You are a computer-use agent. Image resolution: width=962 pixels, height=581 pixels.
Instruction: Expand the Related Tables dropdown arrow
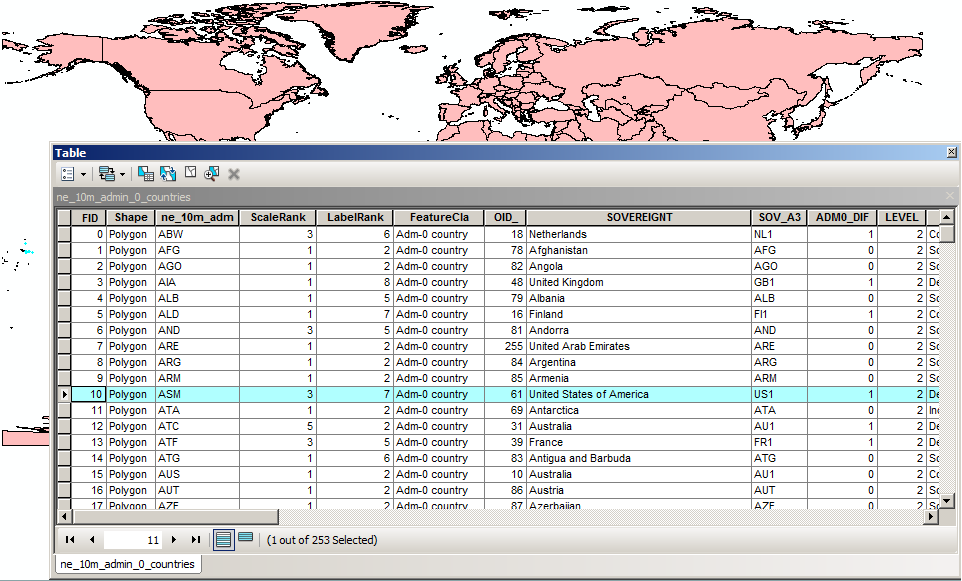point(121,173)
